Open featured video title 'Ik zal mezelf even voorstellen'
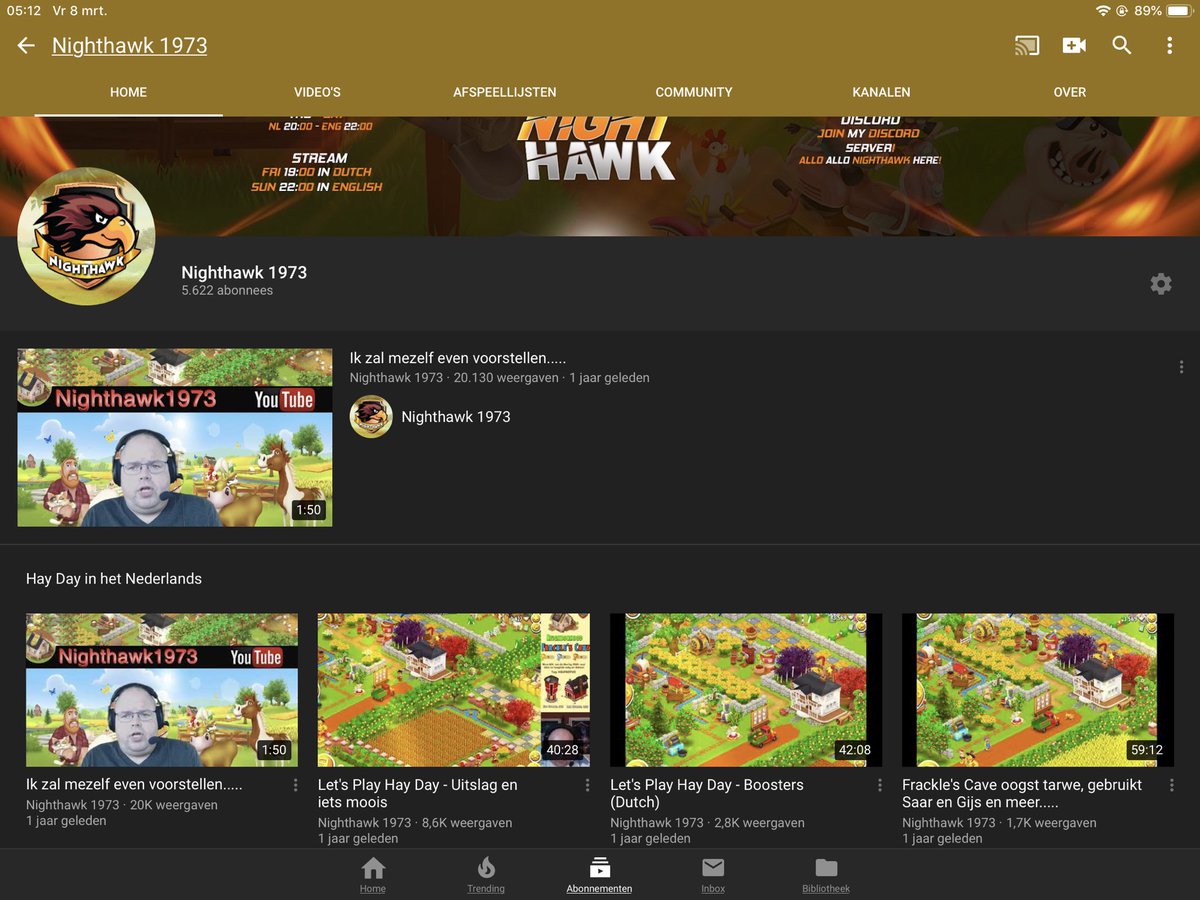This screenshot has height=900, width=1200. pos(458,358)
